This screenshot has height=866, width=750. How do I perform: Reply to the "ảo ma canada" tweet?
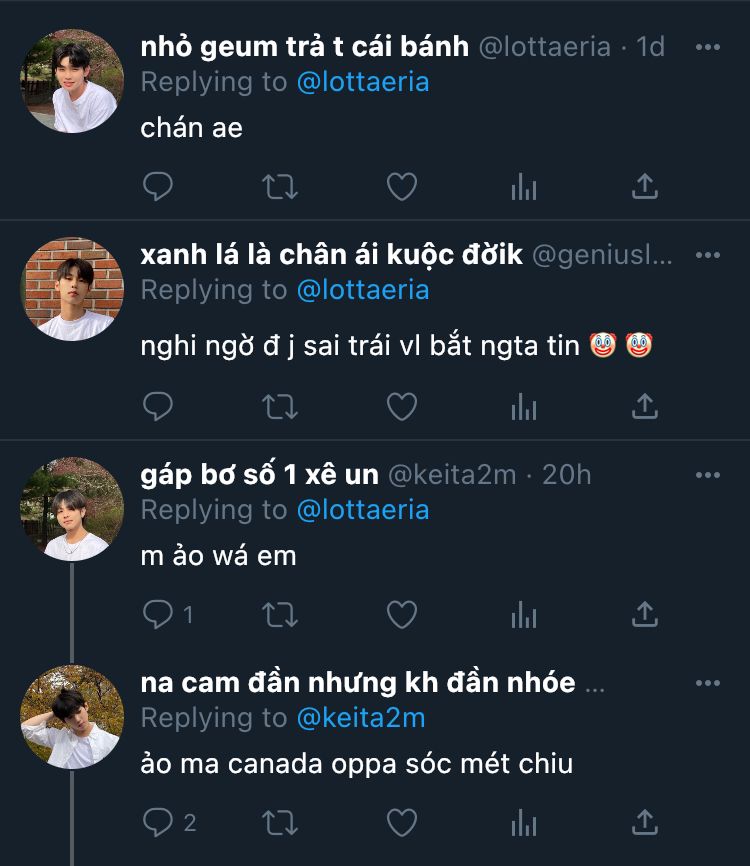[158, 822]
